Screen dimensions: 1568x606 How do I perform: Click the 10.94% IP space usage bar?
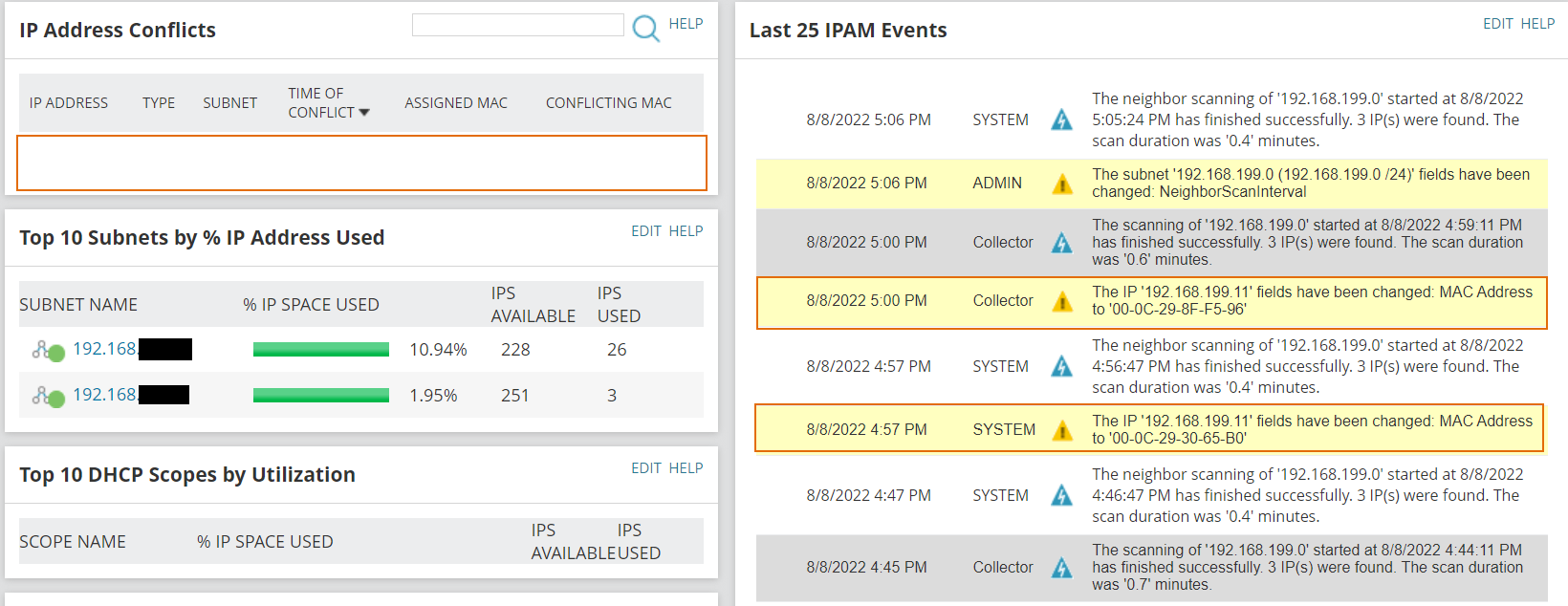(x=321, y=350)
